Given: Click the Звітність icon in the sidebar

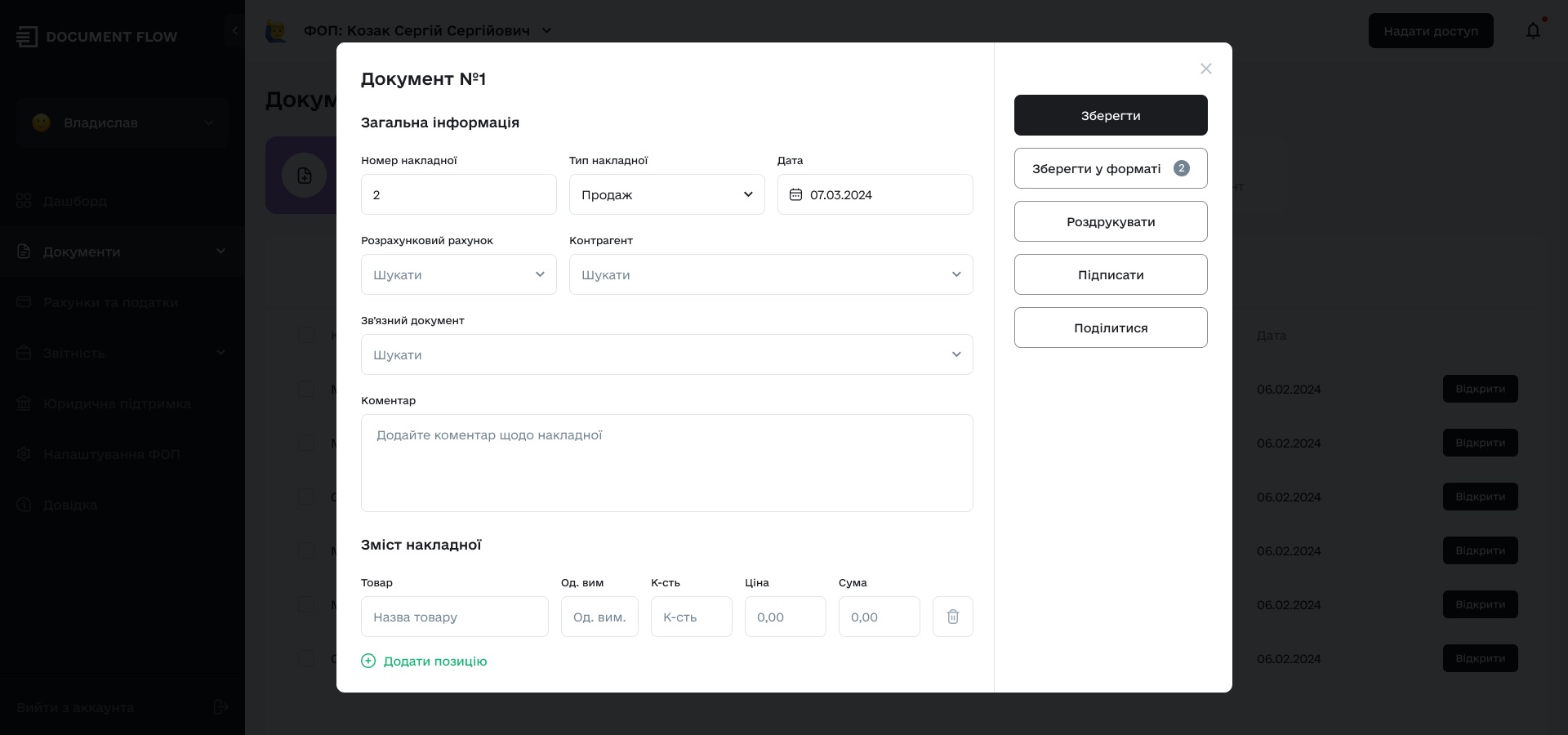Looking at the screenshot, I should coord(24,353).
